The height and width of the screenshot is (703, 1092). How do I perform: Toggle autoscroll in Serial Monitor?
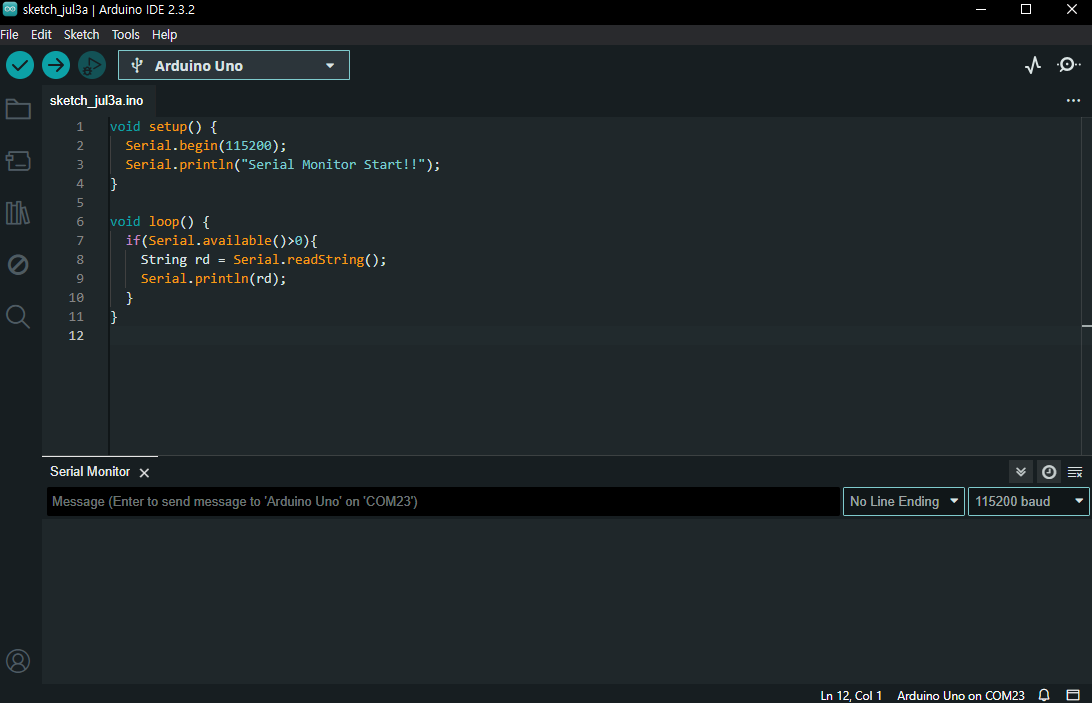click(1021, 472)
